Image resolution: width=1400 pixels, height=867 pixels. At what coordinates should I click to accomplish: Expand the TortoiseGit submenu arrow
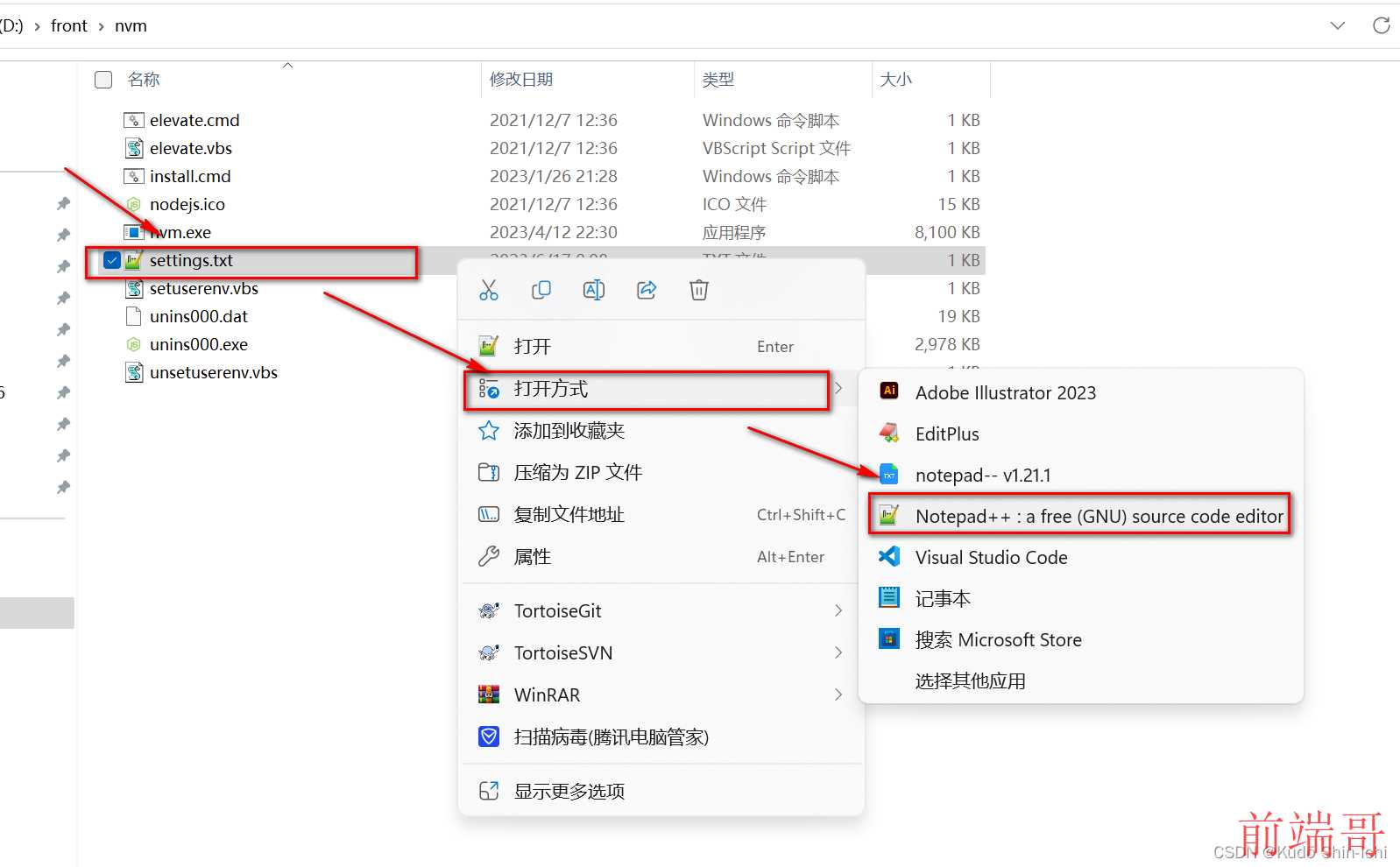tap(838, 610)
